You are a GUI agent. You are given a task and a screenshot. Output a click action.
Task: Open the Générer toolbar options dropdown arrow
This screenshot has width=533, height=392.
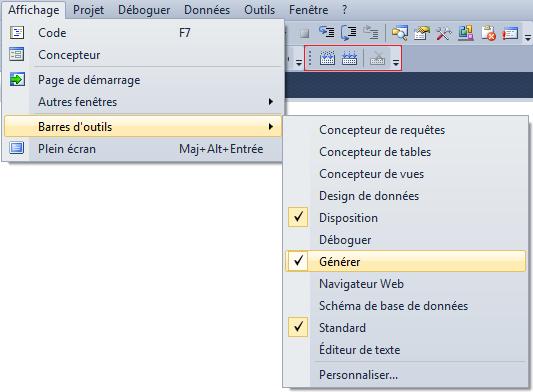(396, 62)
